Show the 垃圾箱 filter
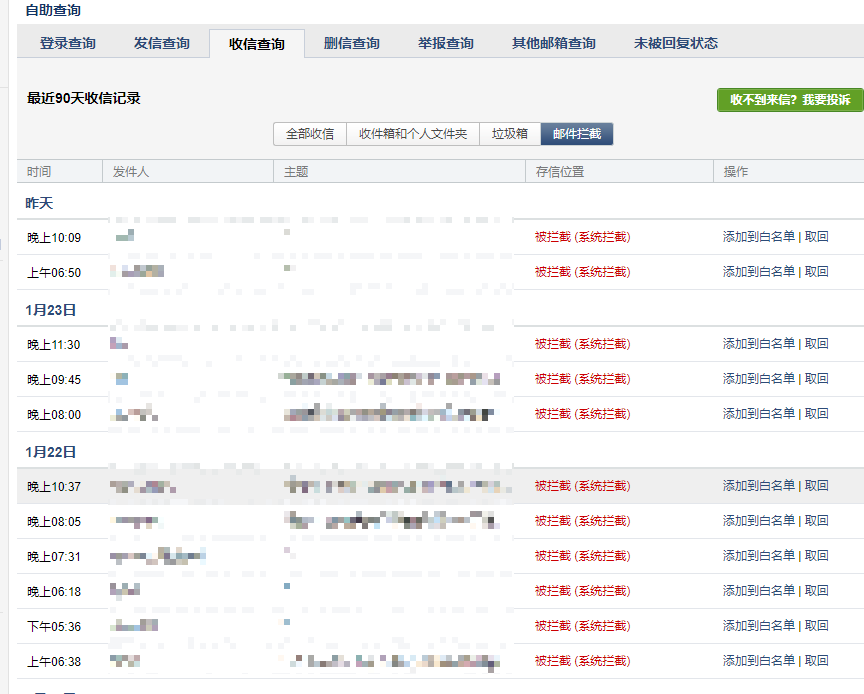 point(510,134)
